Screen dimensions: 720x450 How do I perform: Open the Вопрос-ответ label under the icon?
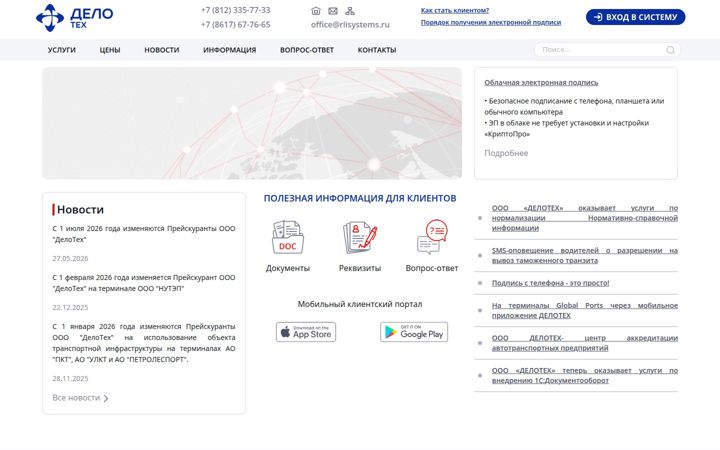pyautogui.click(x=432, y=268)
